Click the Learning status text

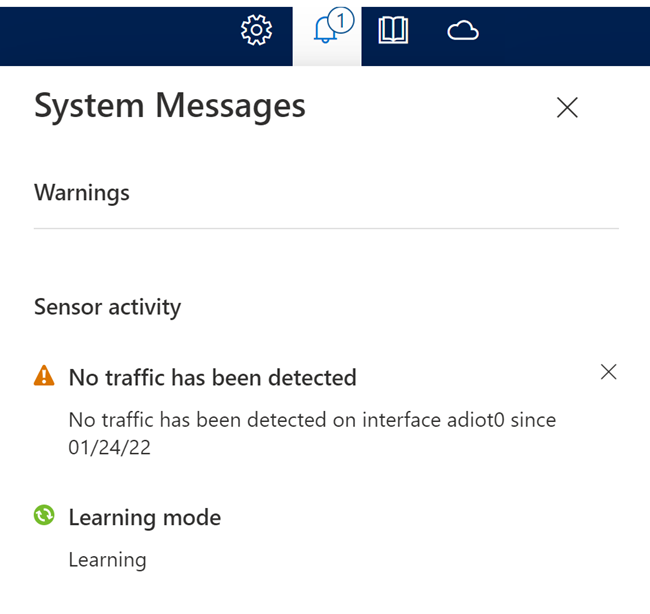click(107, 560)
